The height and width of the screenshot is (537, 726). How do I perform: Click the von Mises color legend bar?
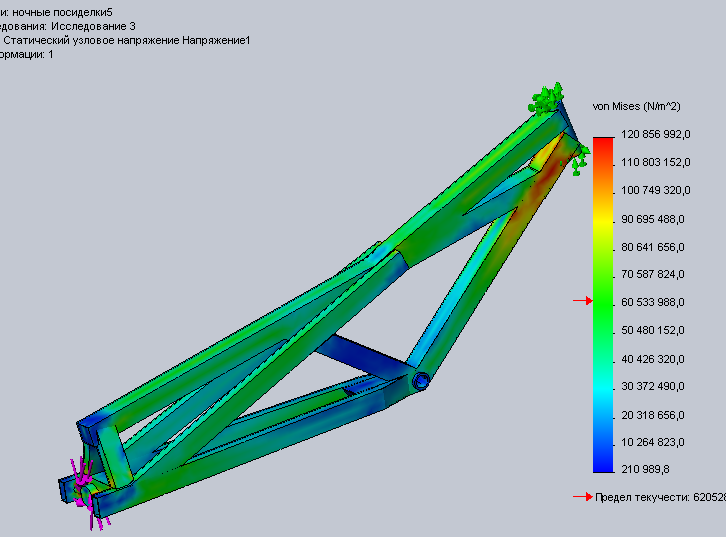[x=603, y=305]
